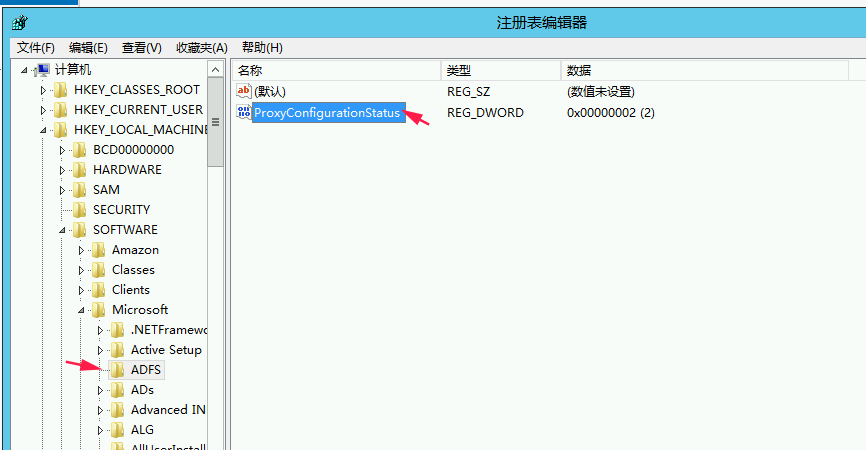
Task: Expand the Classes key
Action: point(81,271)
